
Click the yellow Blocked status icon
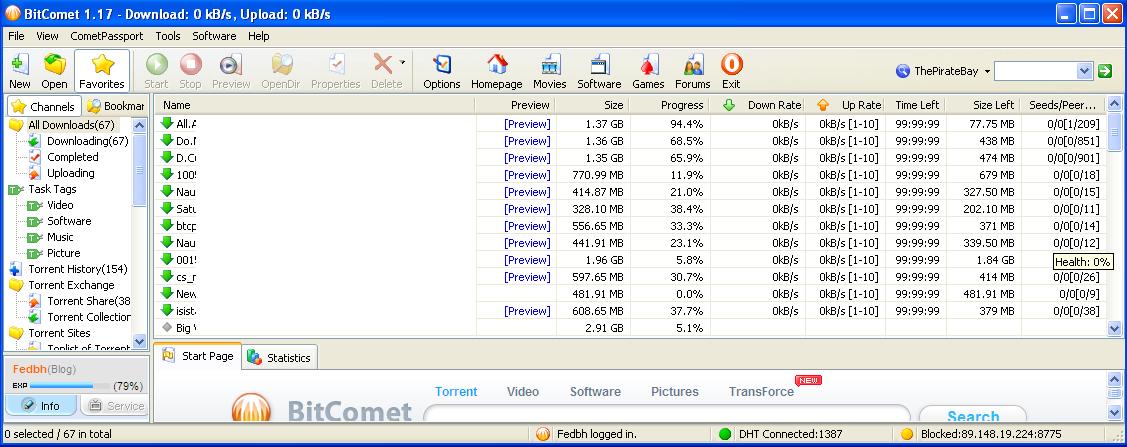coord(906,434)
